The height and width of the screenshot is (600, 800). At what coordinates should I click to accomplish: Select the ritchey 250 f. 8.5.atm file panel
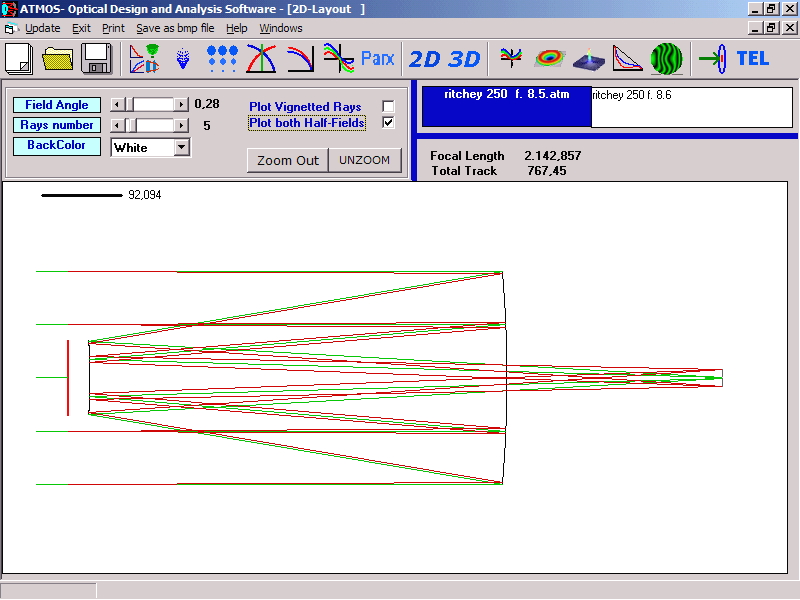click(x=506, y=106)
